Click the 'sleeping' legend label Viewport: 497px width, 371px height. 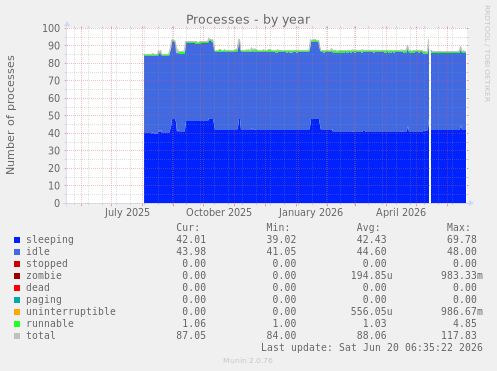click(50, 240)
